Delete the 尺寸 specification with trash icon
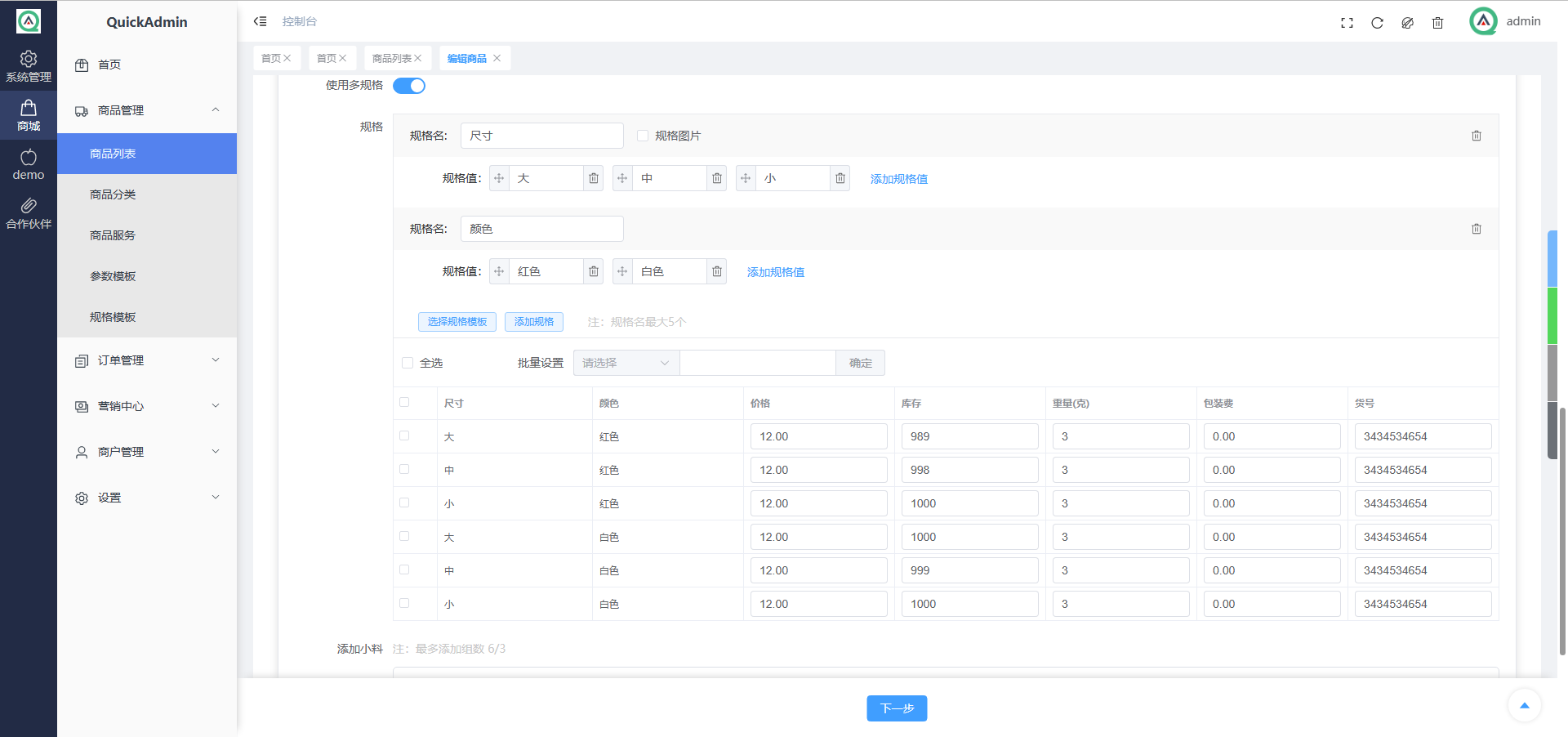Viewport: 1568px width, 737px height. [x=1476, y=136]
